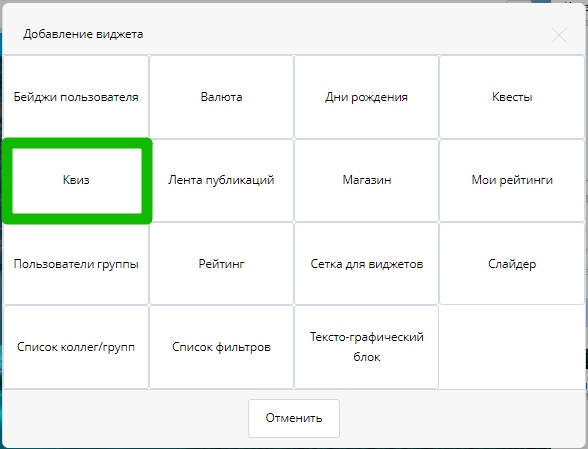Select the Мои рейтинги widget
Viewport: 588px width, 449px height.
512,180
